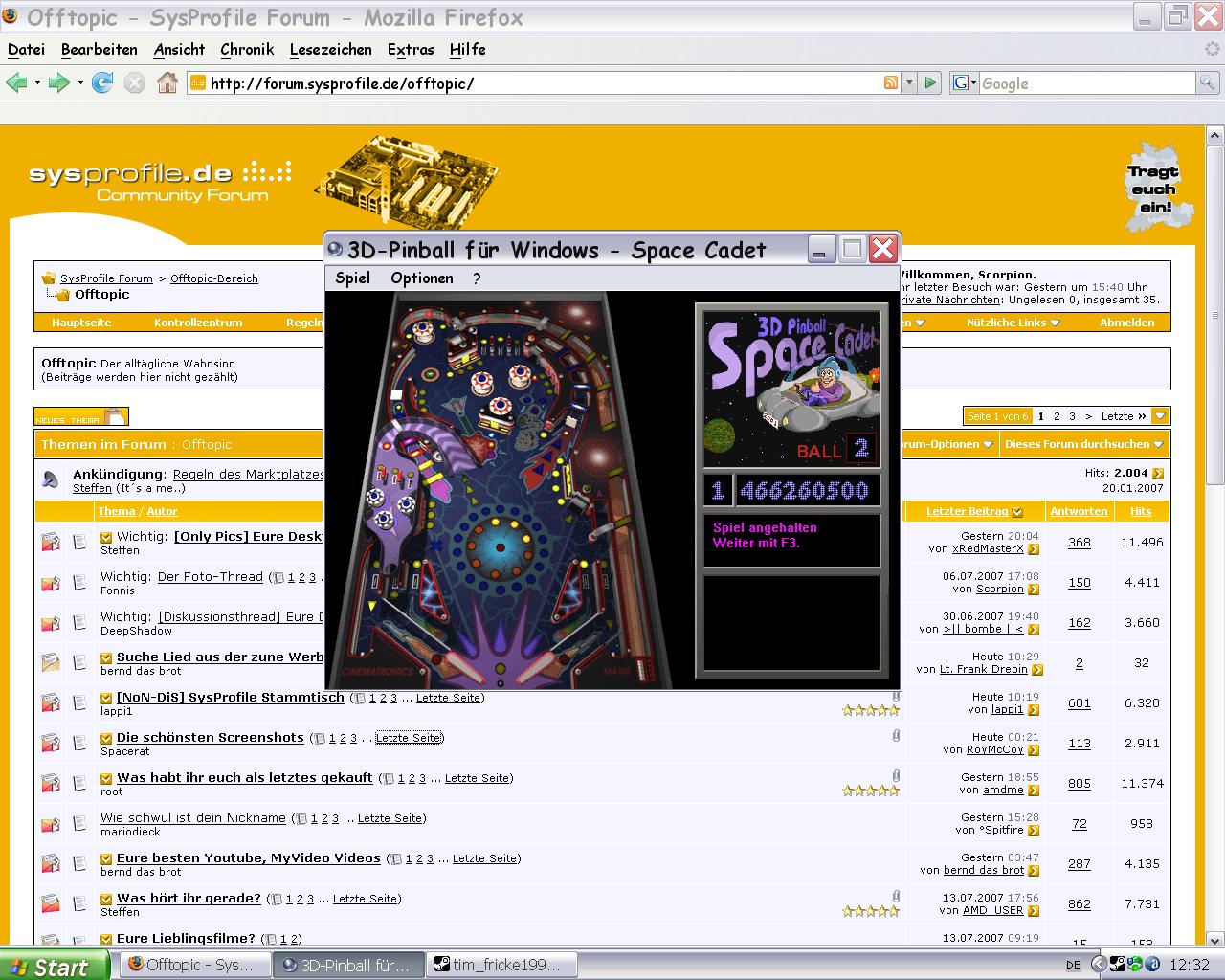Click the Steam tray icon in system tray
This screenshot has width=1225, height=980.
[1118, 964]
